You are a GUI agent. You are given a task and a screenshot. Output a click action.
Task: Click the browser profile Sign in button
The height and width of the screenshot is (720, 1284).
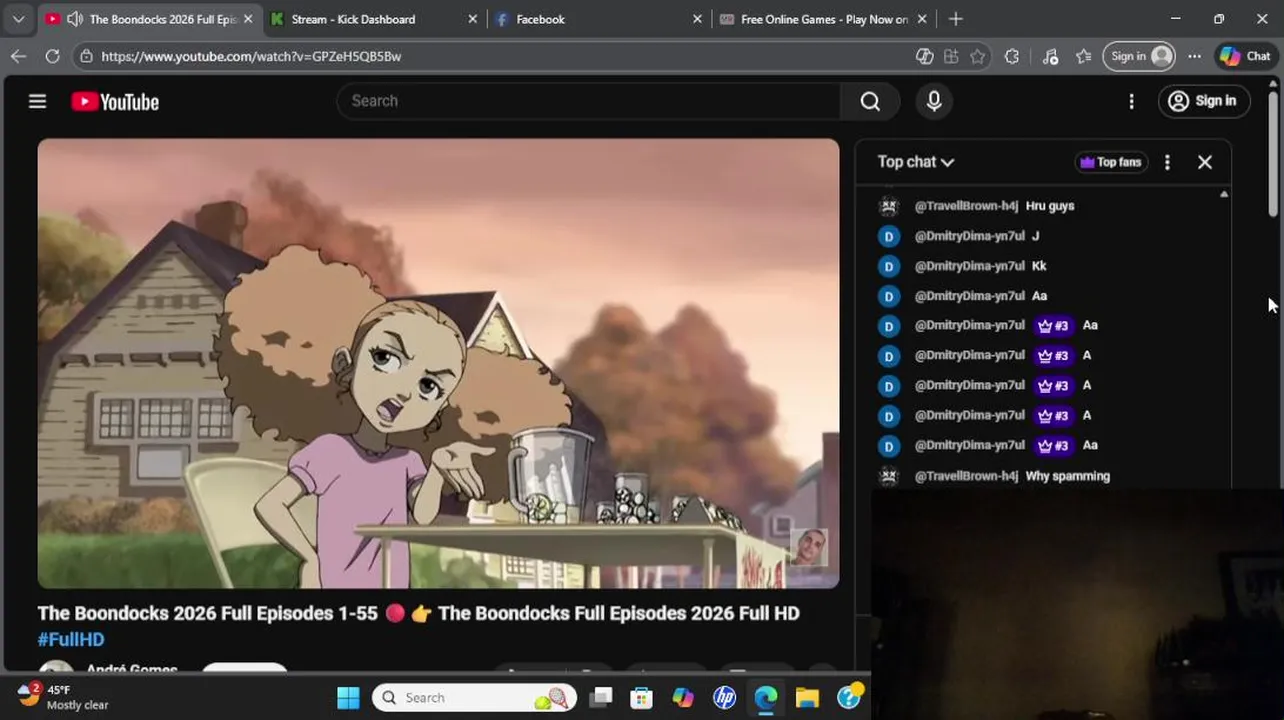[x=1139, y=56]
